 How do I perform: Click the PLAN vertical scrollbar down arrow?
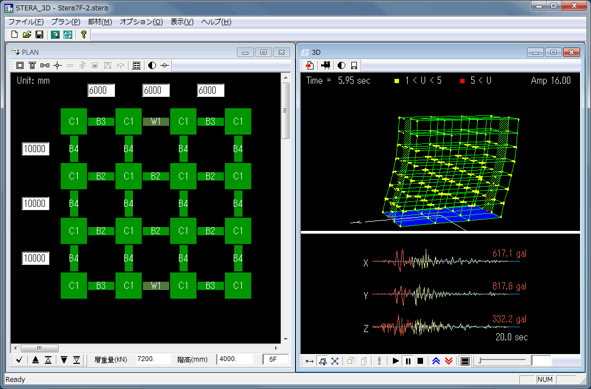[285, 339]
